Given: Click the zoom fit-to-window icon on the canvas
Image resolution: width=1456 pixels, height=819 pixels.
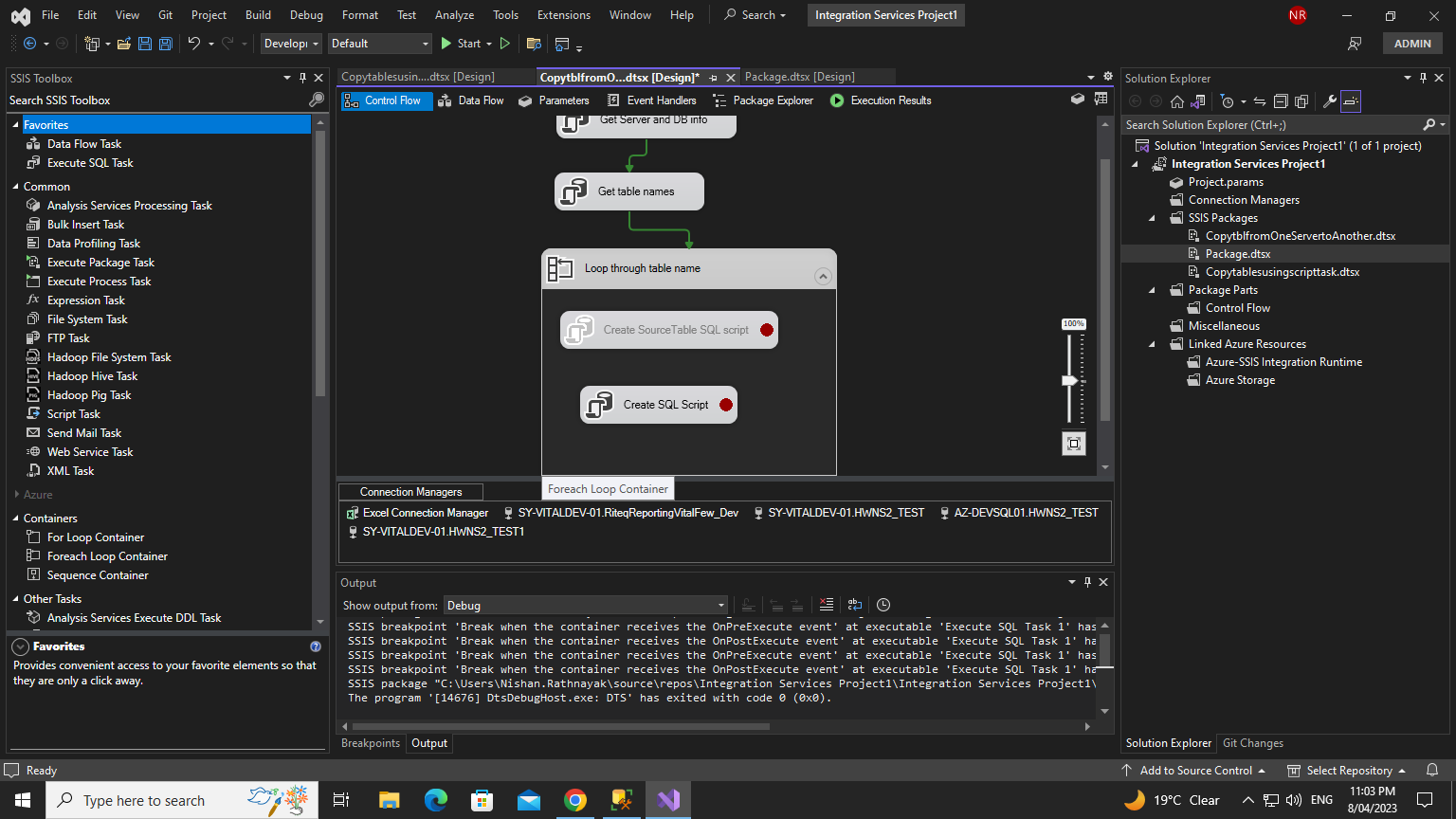Looking at the screenshot, I should 1074,444.
